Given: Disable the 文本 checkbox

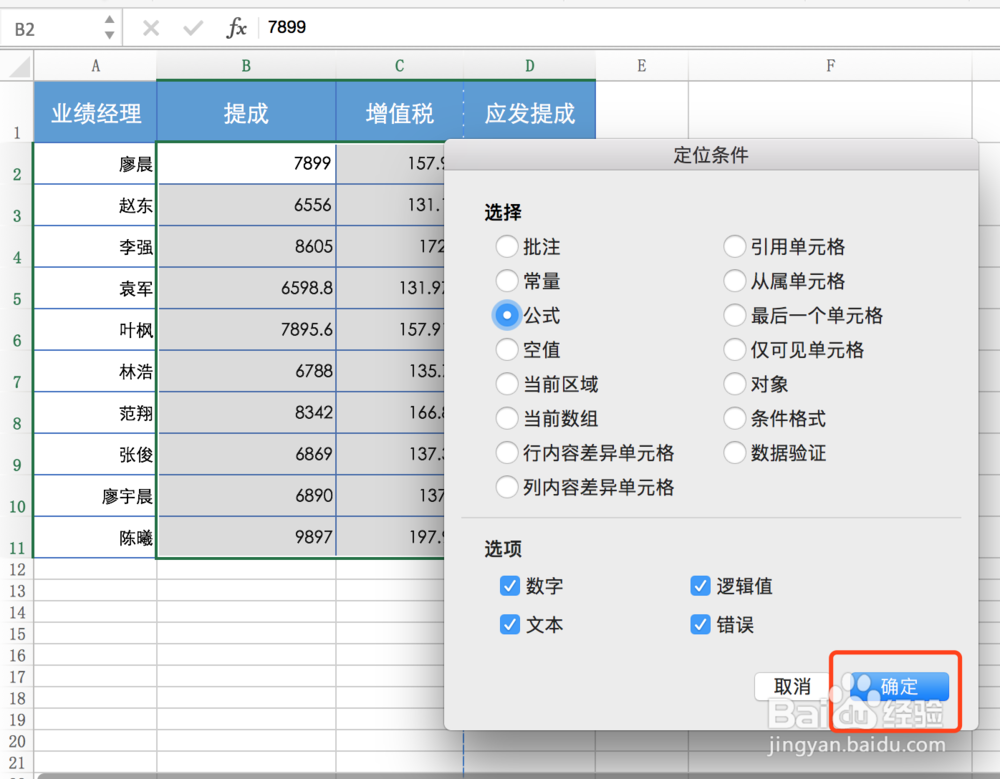Looking at the screenshot, I should (511, 624).
